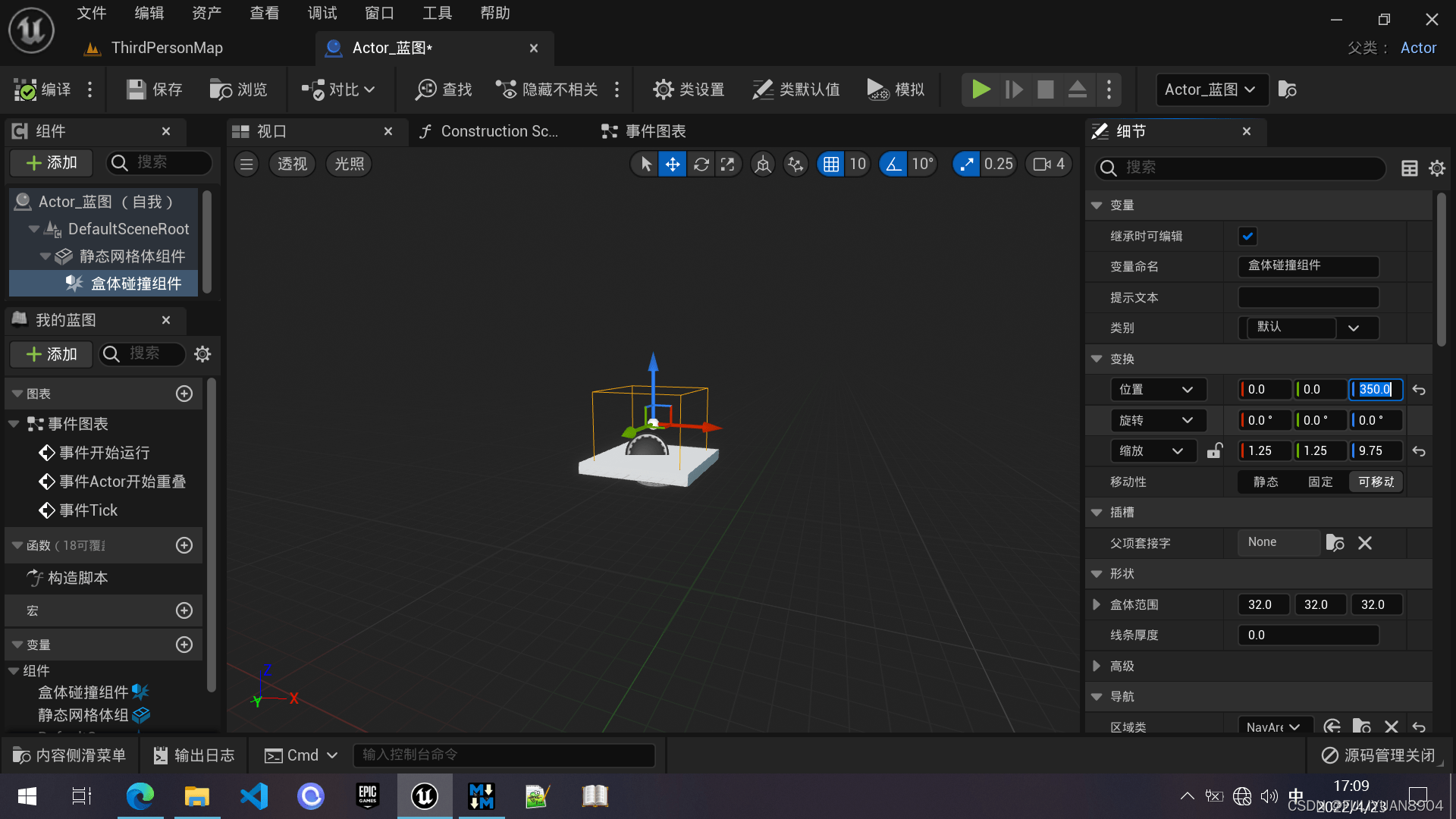
Task: Select 静态网格体组件 in component tree
Action: (132, 256)
